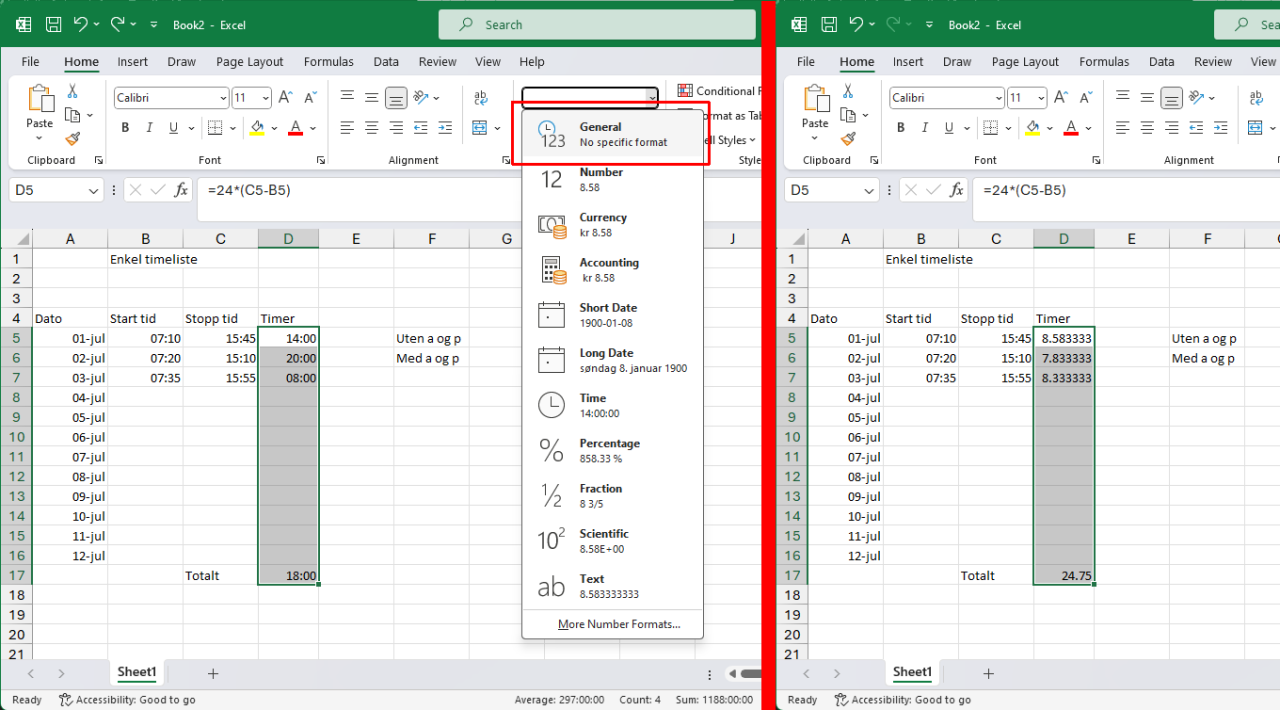The height and width of the screenshot is (710, 1280).
Task: Click Increase Font Size icon in left window
Action: pos(285,98)
